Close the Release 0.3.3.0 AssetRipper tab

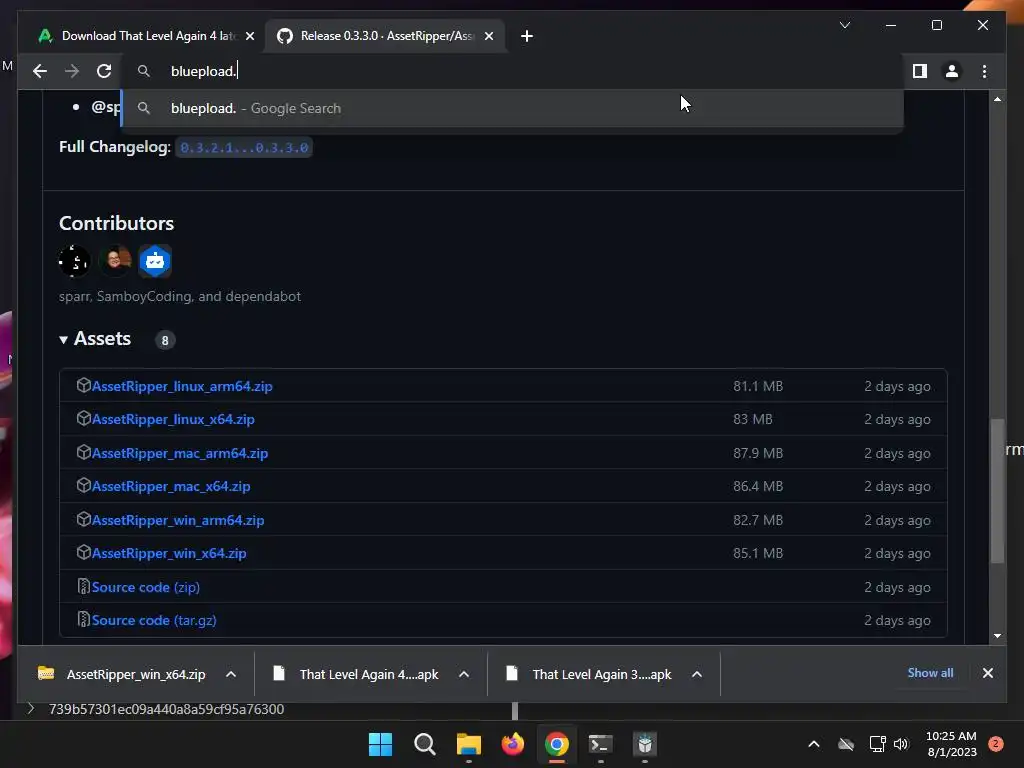click(x=488, y=36)
